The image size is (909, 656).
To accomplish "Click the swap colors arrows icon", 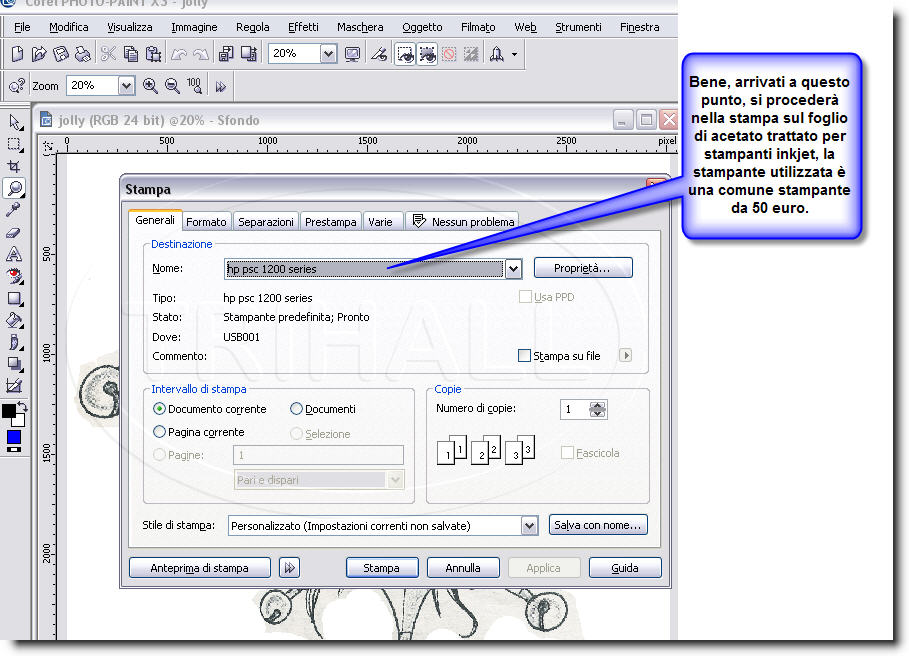I will pyautogui.click(x=22, y=406).
